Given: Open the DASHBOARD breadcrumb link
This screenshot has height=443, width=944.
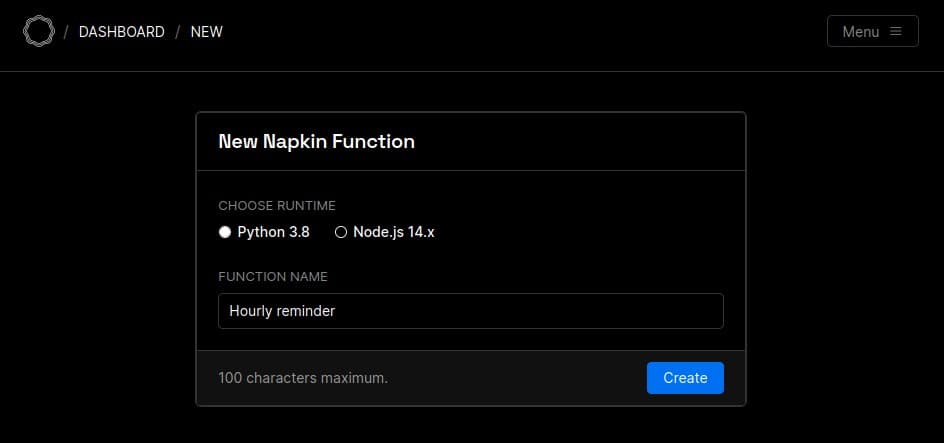Looking at the screenshot, I should (122, 32).
